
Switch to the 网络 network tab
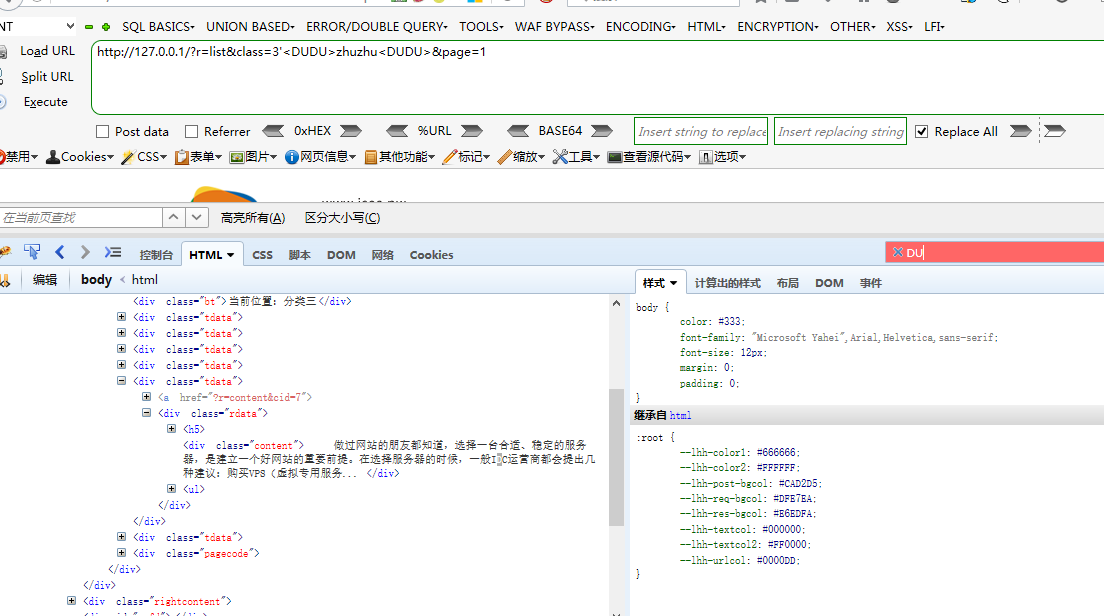pos(382,254)
